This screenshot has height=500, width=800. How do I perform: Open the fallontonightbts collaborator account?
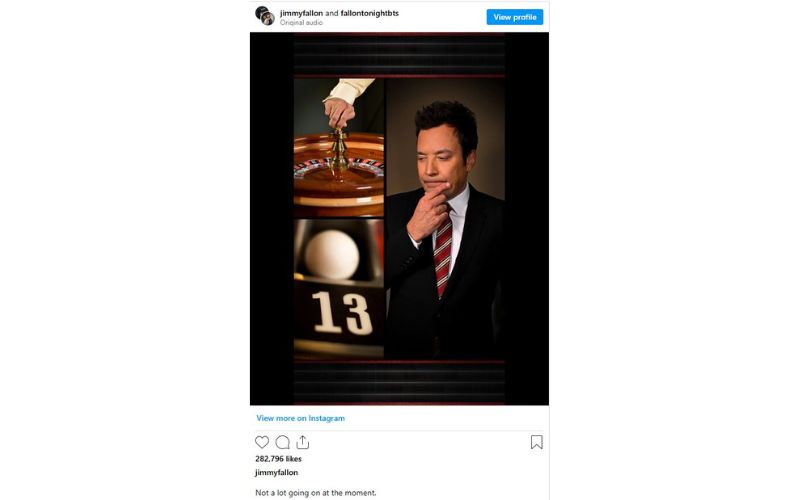click(x=369, y=13)
